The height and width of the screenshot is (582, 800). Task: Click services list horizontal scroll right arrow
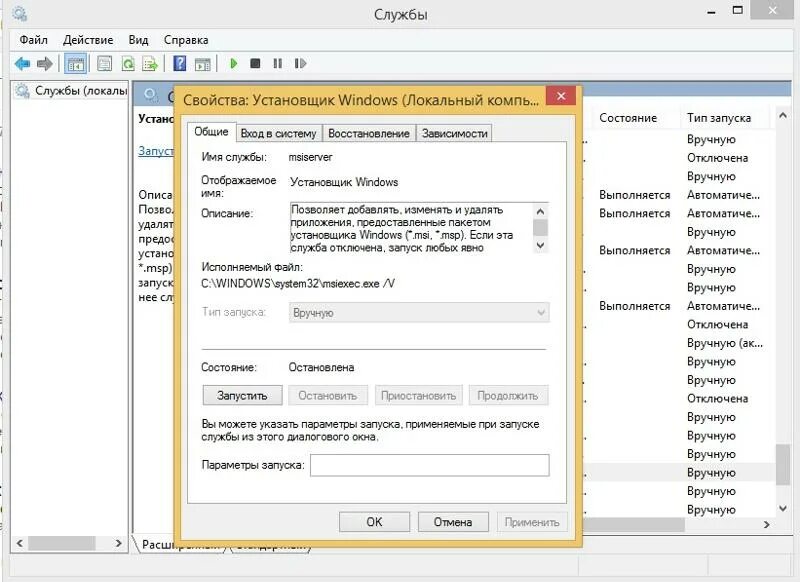(x=766, y=524)
